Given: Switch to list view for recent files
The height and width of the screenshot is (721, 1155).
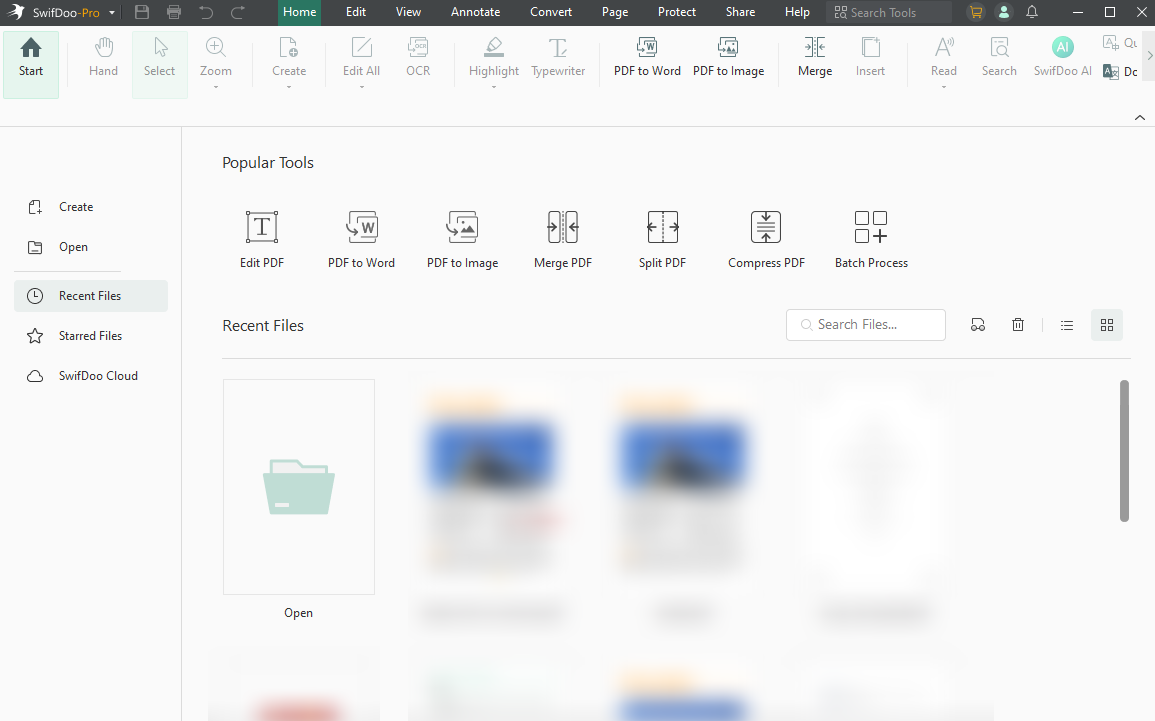Looking at the screenshot, I should (x=1066, y=324).
